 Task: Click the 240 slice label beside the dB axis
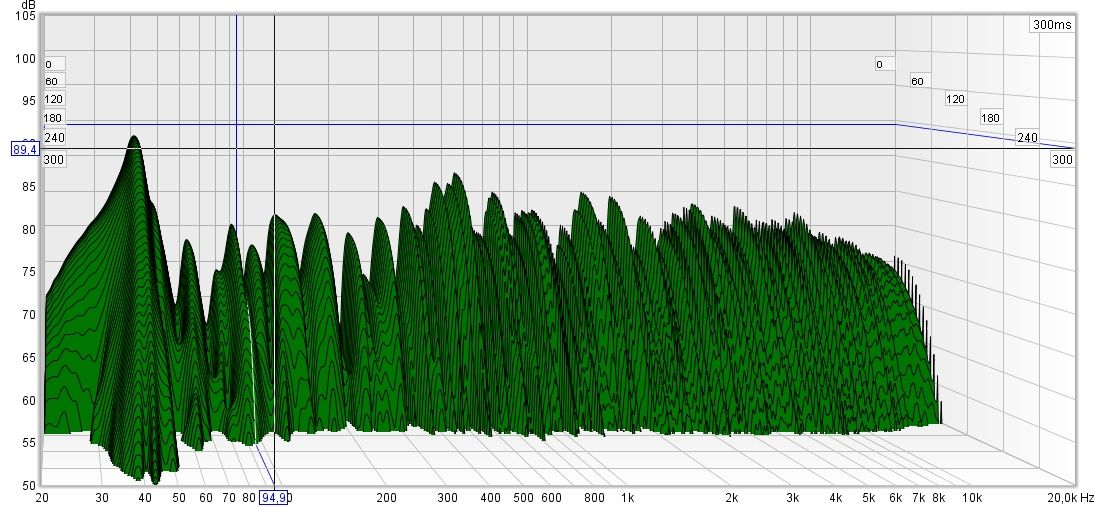pos(54,138)
